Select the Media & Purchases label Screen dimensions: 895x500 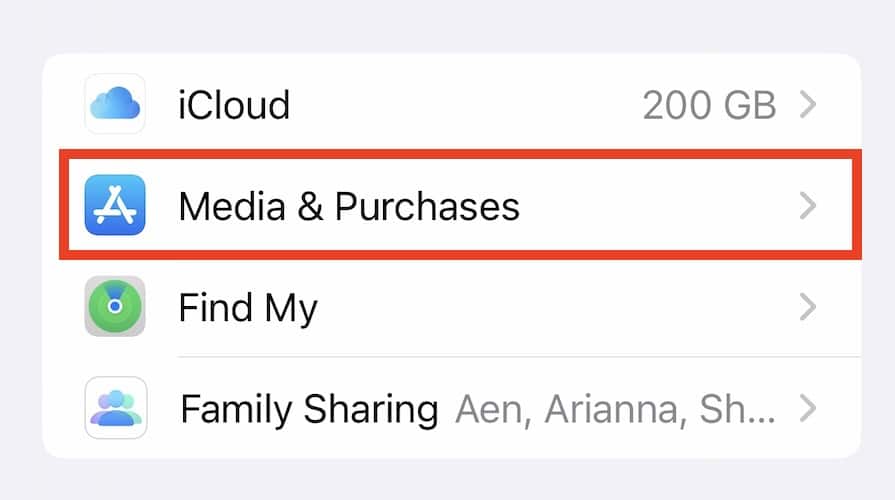pos(349,206)
